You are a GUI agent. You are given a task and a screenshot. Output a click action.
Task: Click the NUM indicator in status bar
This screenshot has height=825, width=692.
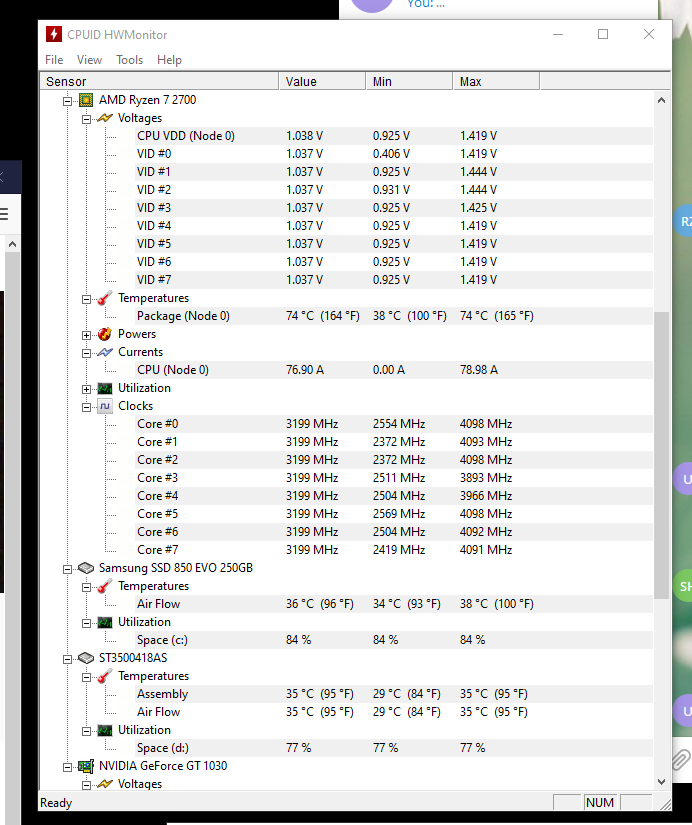click(600, 802)
